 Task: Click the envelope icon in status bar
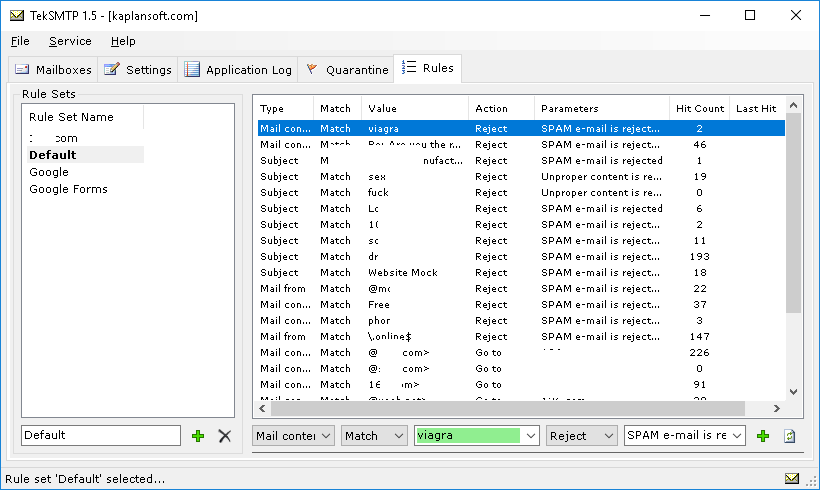792,479
